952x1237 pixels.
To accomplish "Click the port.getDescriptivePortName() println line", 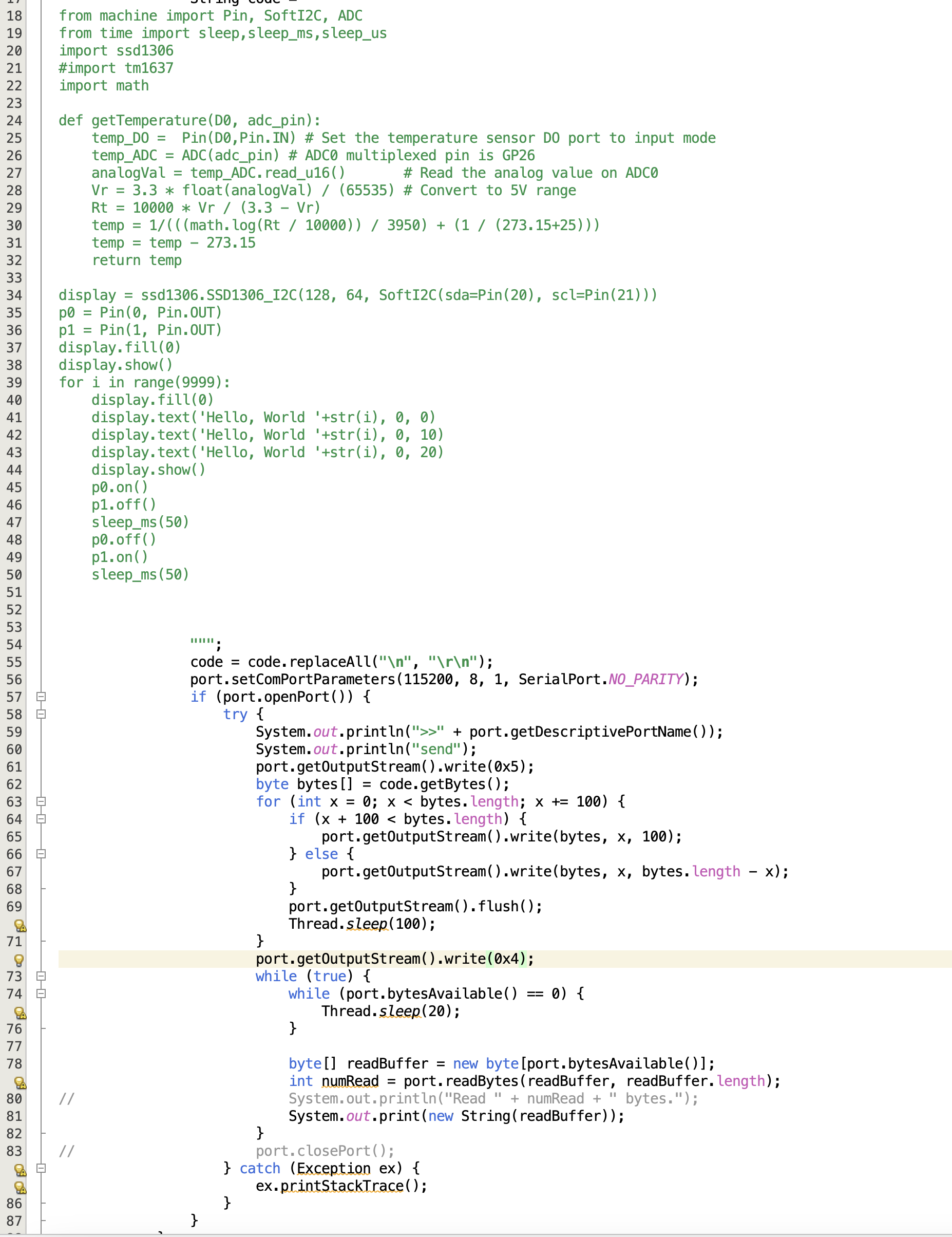I will pyautogui.click(x=489, y=732).
